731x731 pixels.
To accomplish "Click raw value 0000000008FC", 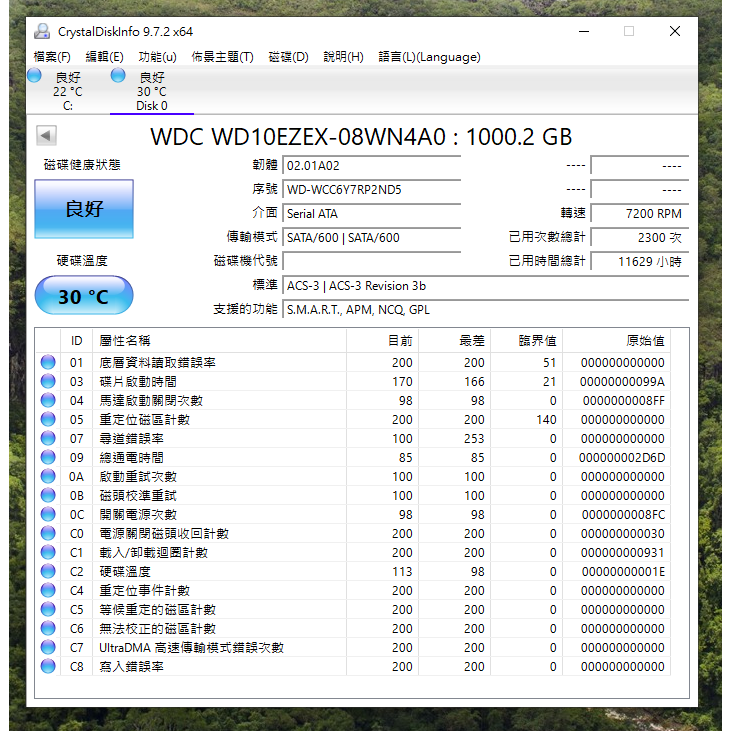I will tap(623, 515).
